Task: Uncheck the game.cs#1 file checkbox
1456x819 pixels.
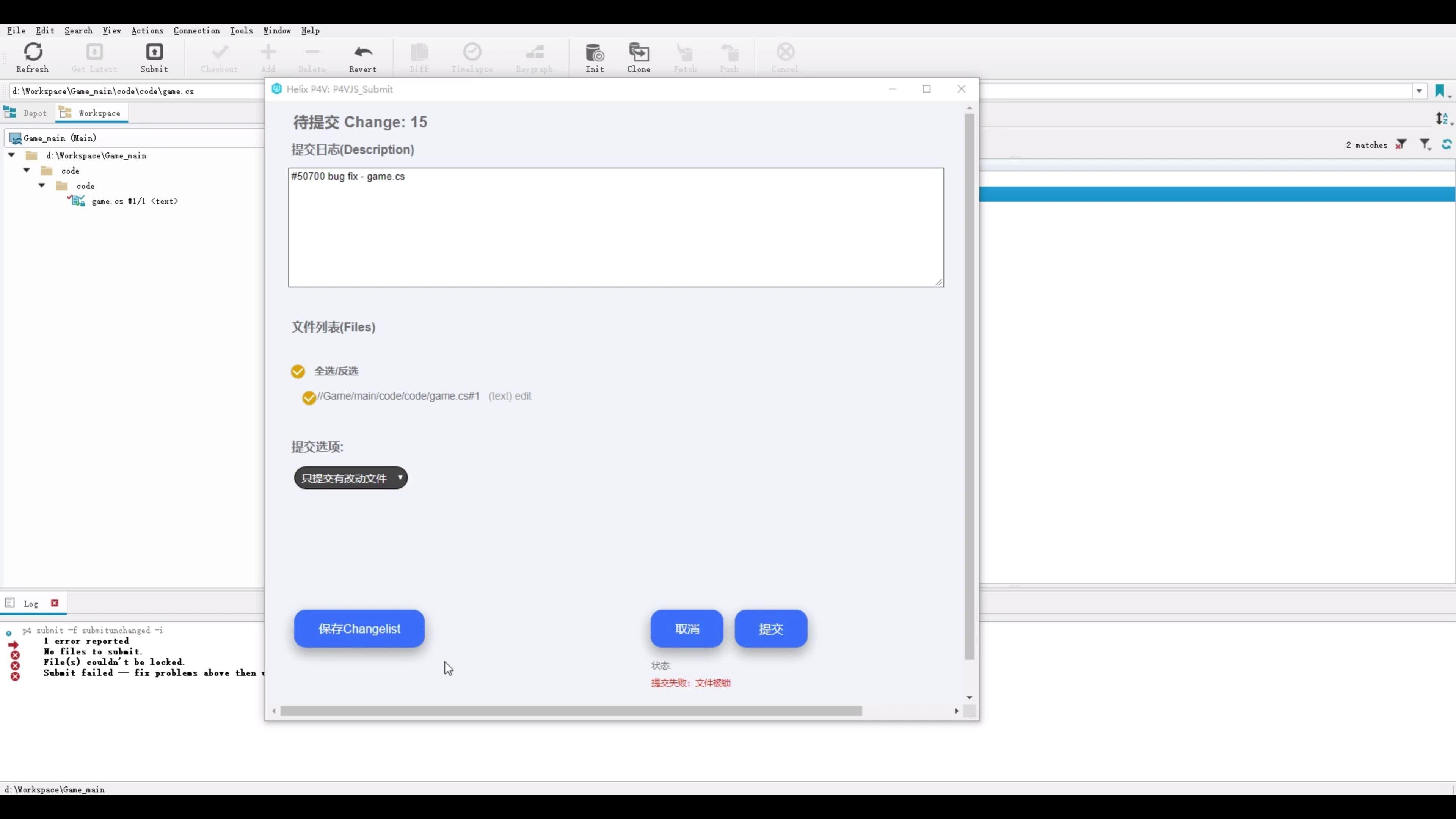Action: [309, 397]
